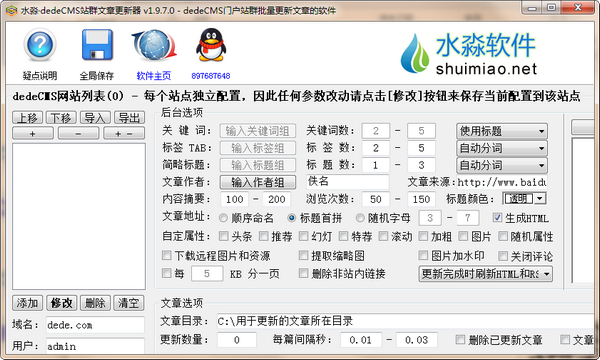Click the 浏览次数 maximum field 150
The width and height of the screenshot is (600, 360).
[421, 199]
